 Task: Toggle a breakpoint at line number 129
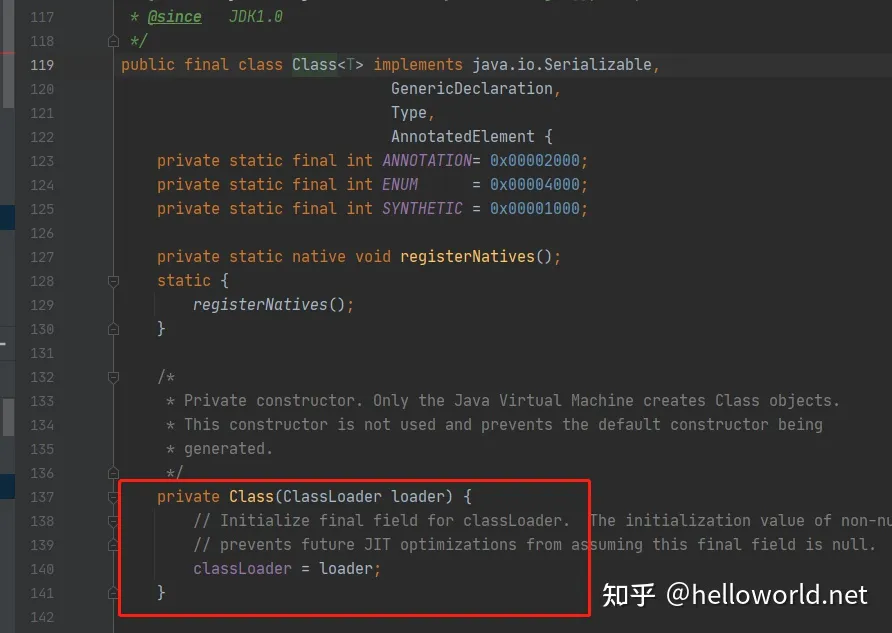[x=42, y=305]
